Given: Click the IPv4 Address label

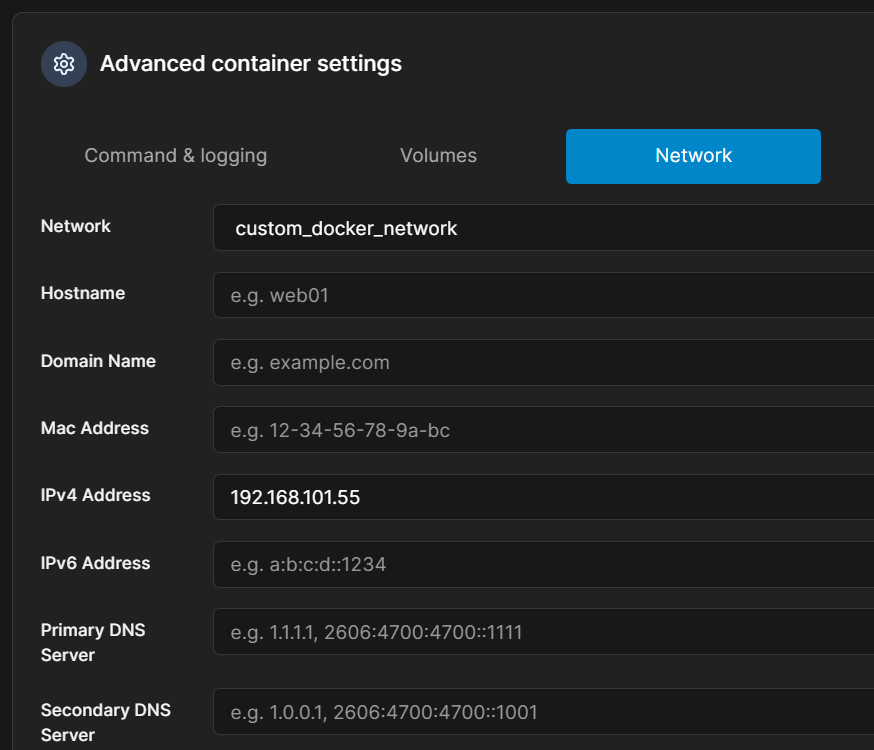Looking at the screenshot, I should [x=95, y=495].
